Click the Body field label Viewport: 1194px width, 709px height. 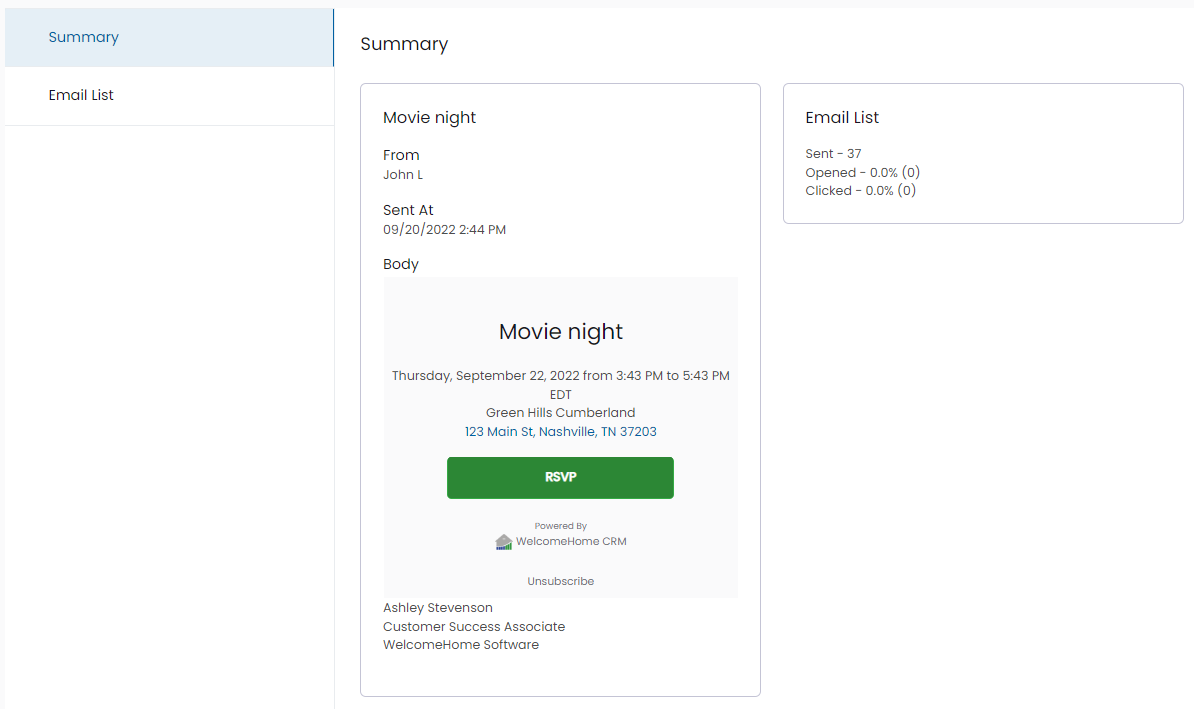[401, 264]
